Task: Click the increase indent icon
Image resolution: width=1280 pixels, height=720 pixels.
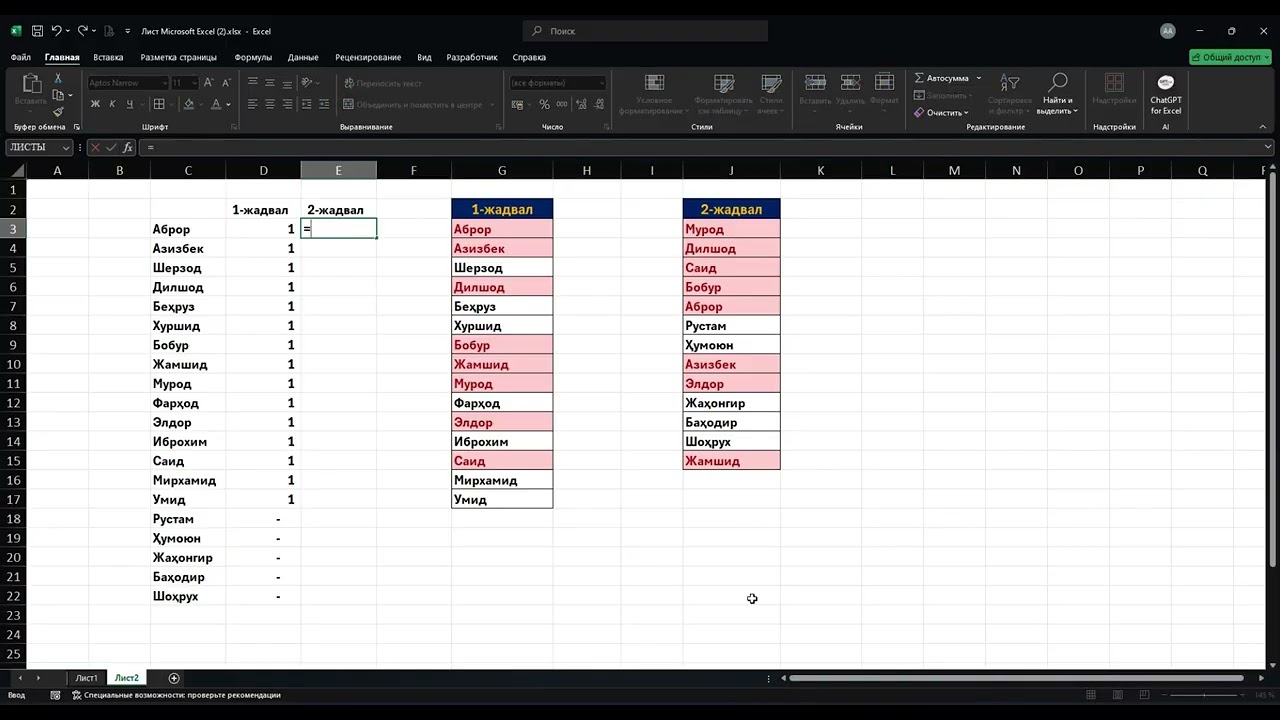Action: coord(324,104)
